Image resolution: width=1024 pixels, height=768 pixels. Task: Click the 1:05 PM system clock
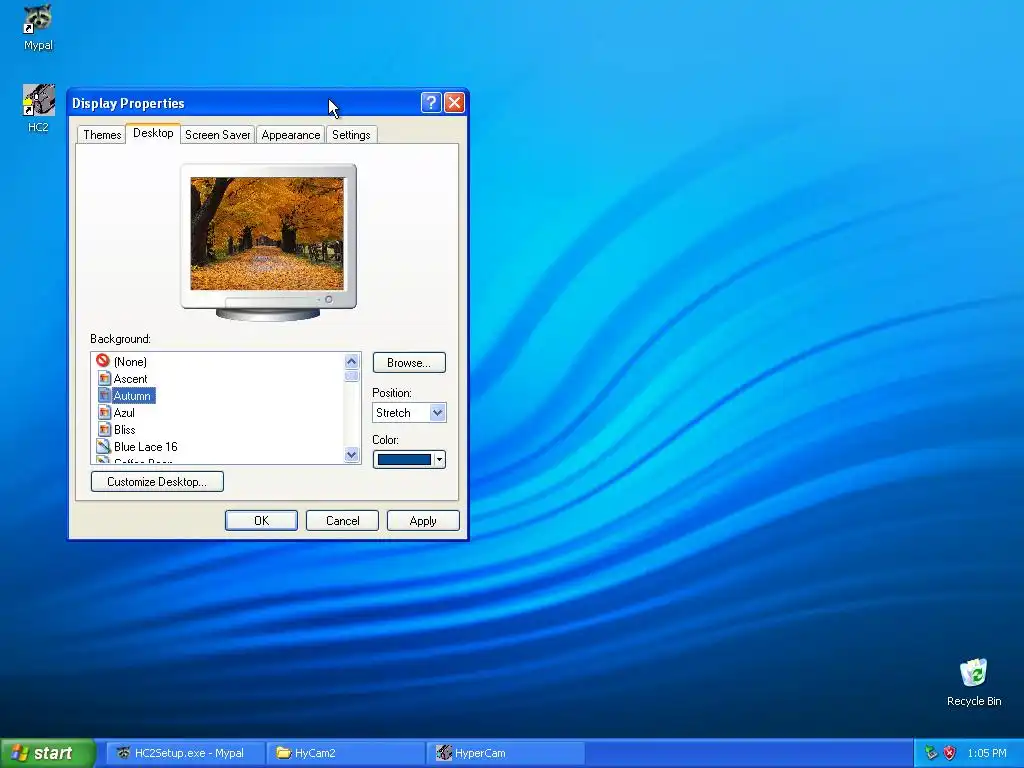point(987,753)
